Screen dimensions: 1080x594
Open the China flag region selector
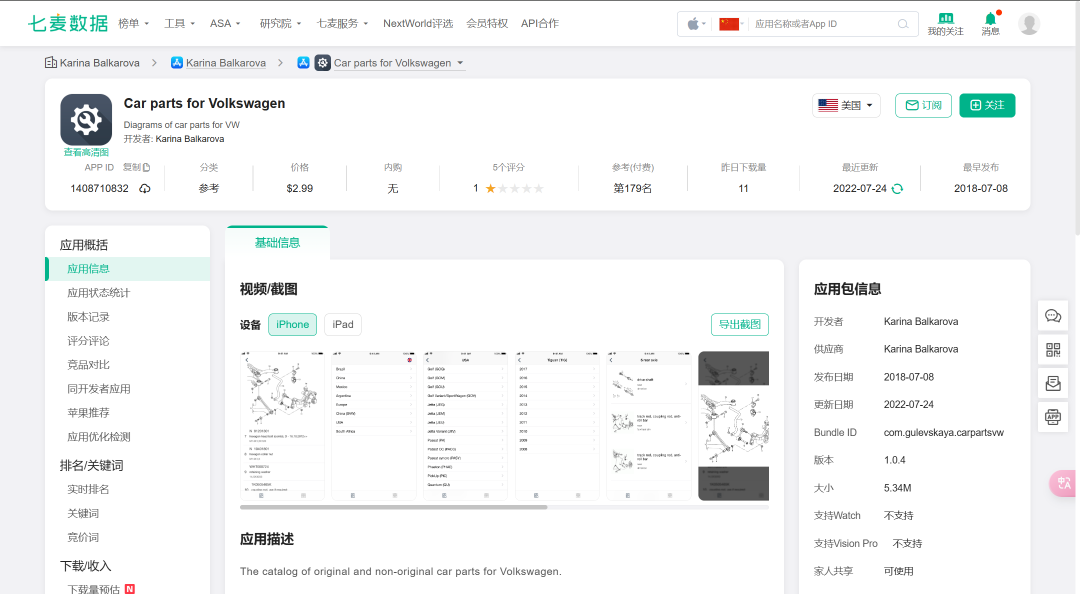point(730,24)
